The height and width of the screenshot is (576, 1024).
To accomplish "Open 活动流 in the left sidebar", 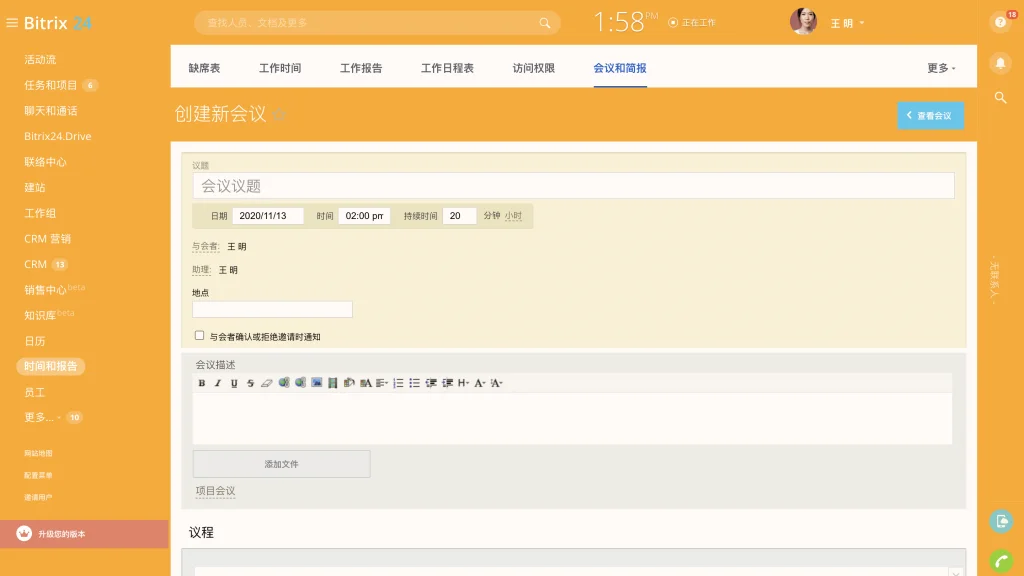I will click(40, 59).
